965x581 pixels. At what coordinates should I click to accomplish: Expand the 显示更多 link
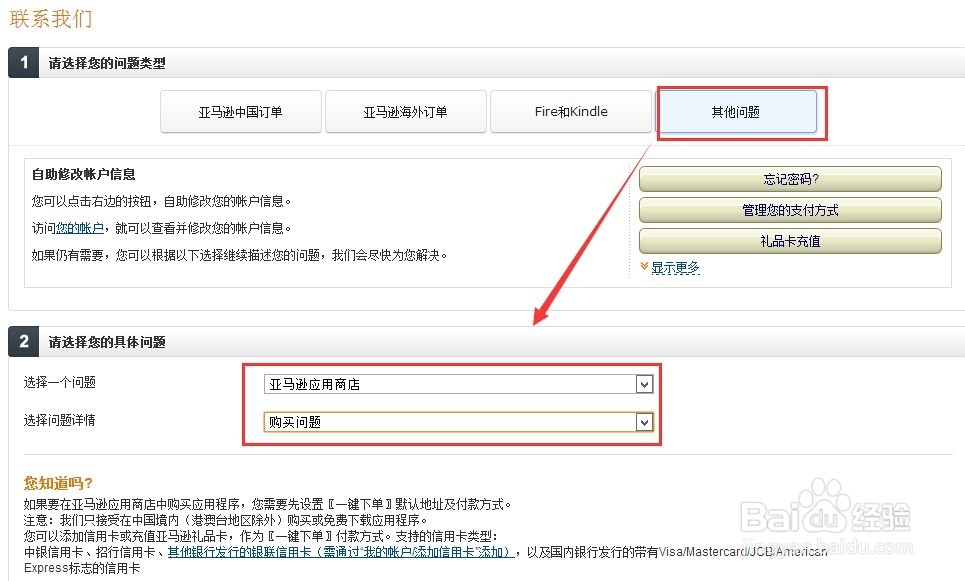click(x=675, y=268)
